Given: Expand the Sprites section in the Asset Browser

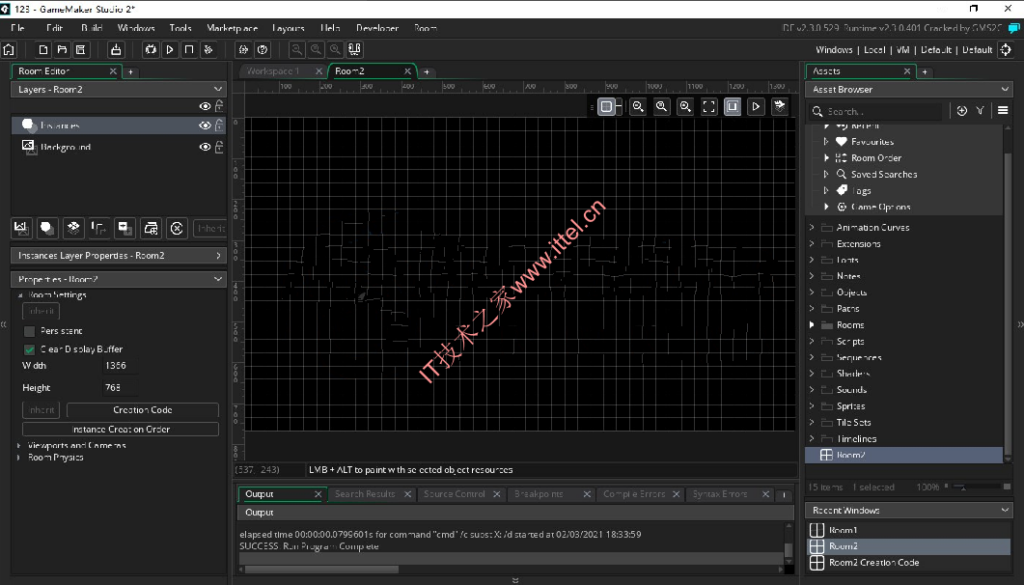Looking at the screenshot, I should 811,406.
